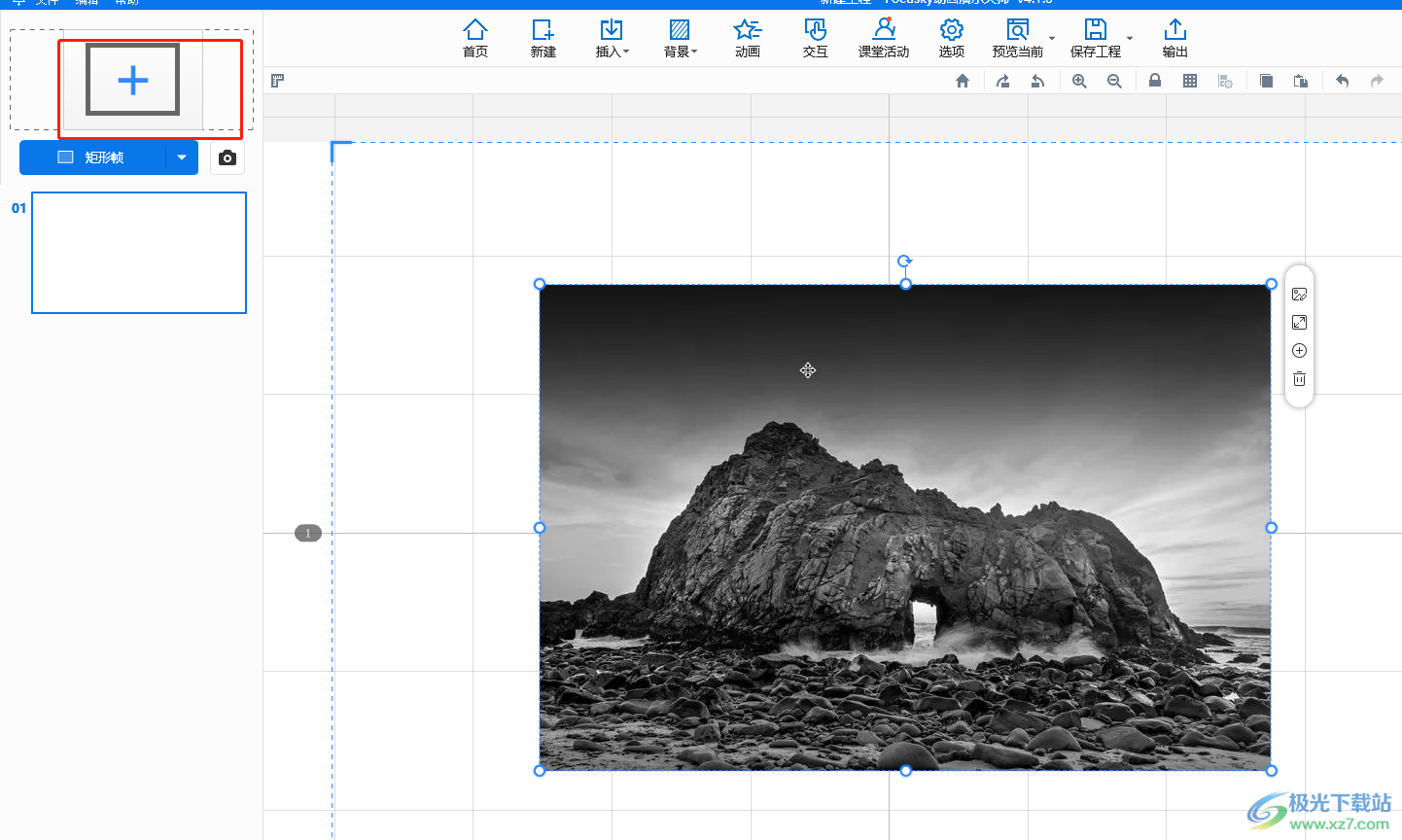
Task: Click the 矩形帧 rectangle frame button
Action: tap(93, 157)
